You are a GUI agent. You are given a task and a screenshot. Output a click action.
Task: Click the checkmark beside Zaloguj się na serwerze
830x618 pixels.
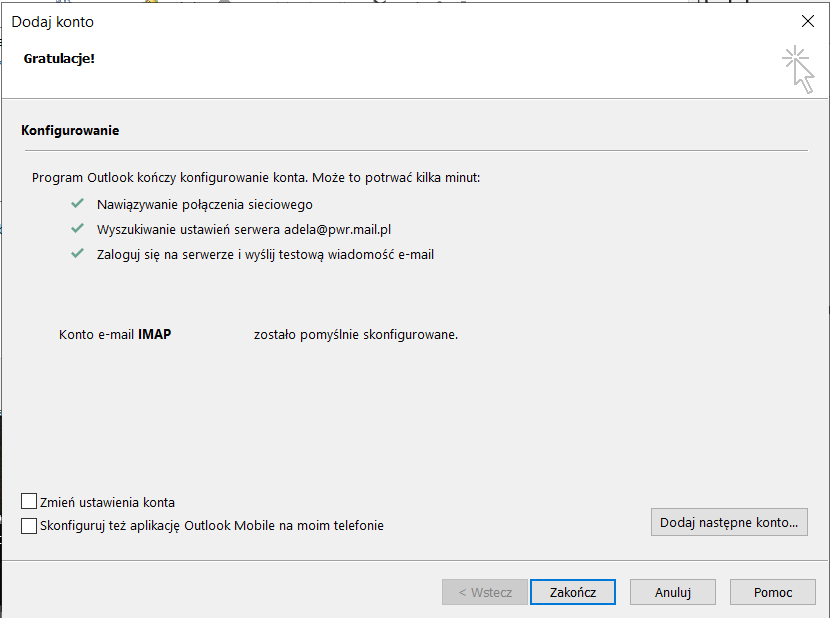[77, 254]
